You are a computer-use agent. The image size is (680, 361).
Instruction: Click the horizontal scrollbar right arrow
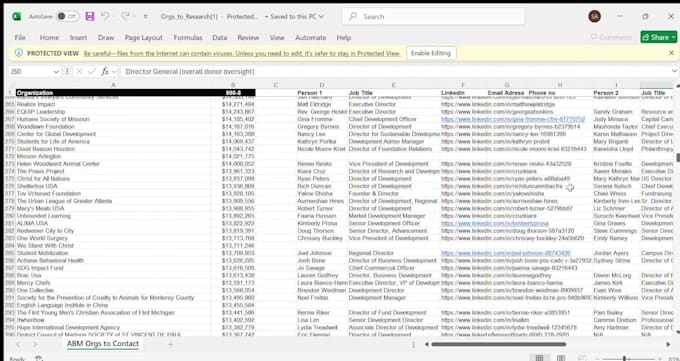[668, 344]
